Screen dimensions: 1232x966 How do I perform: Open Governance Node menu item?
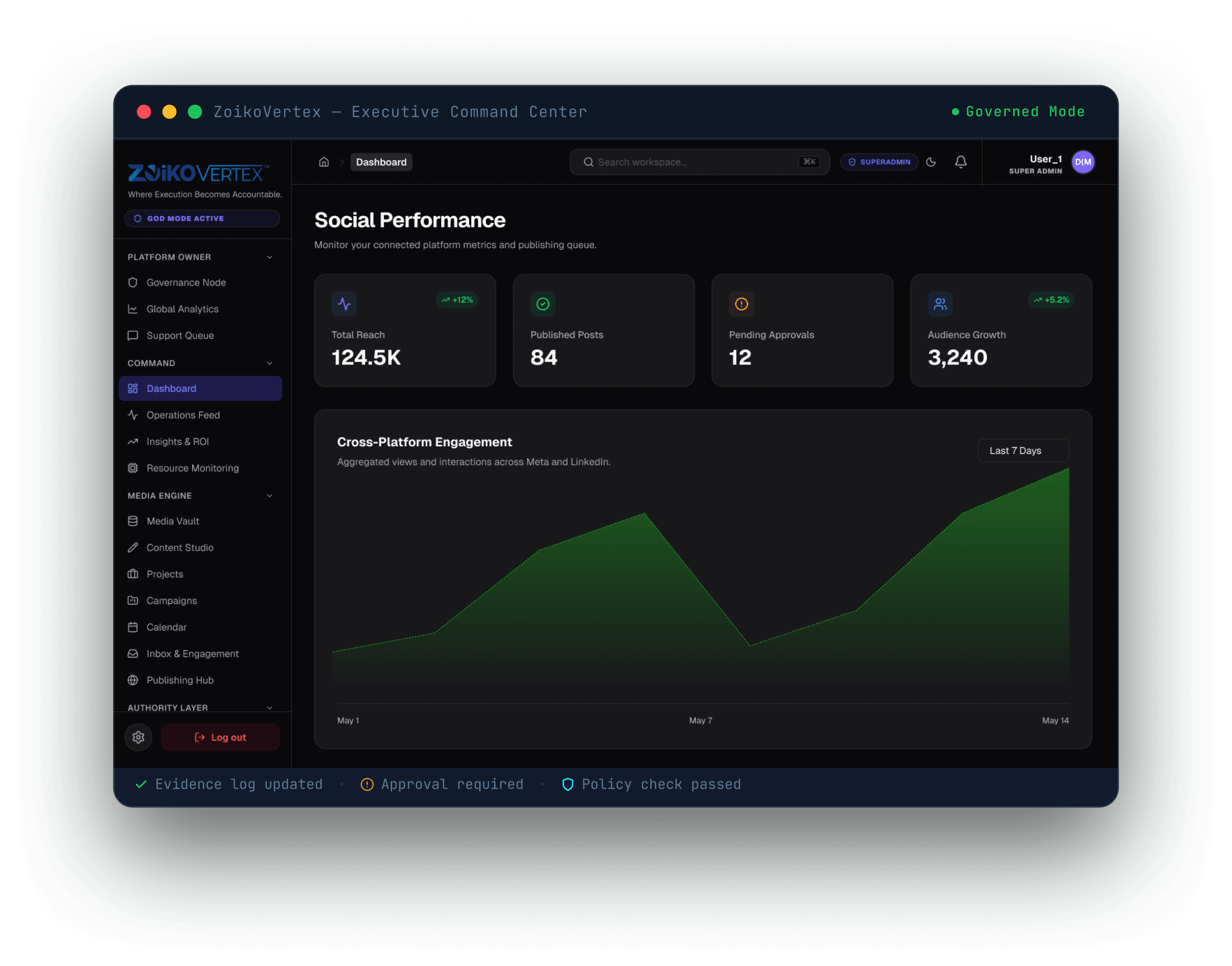pyautogui.click(x=200, y=282)
